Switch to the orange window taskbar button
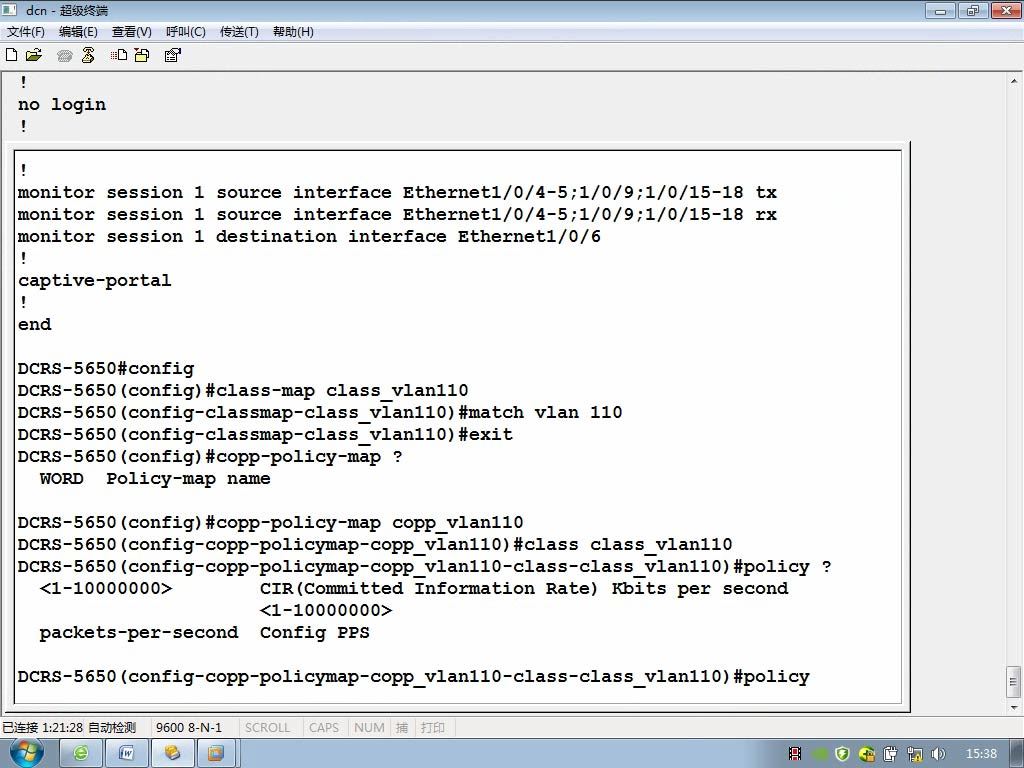Image resolution: width=1024 pixels, height=768 pixels. [216, 754]
